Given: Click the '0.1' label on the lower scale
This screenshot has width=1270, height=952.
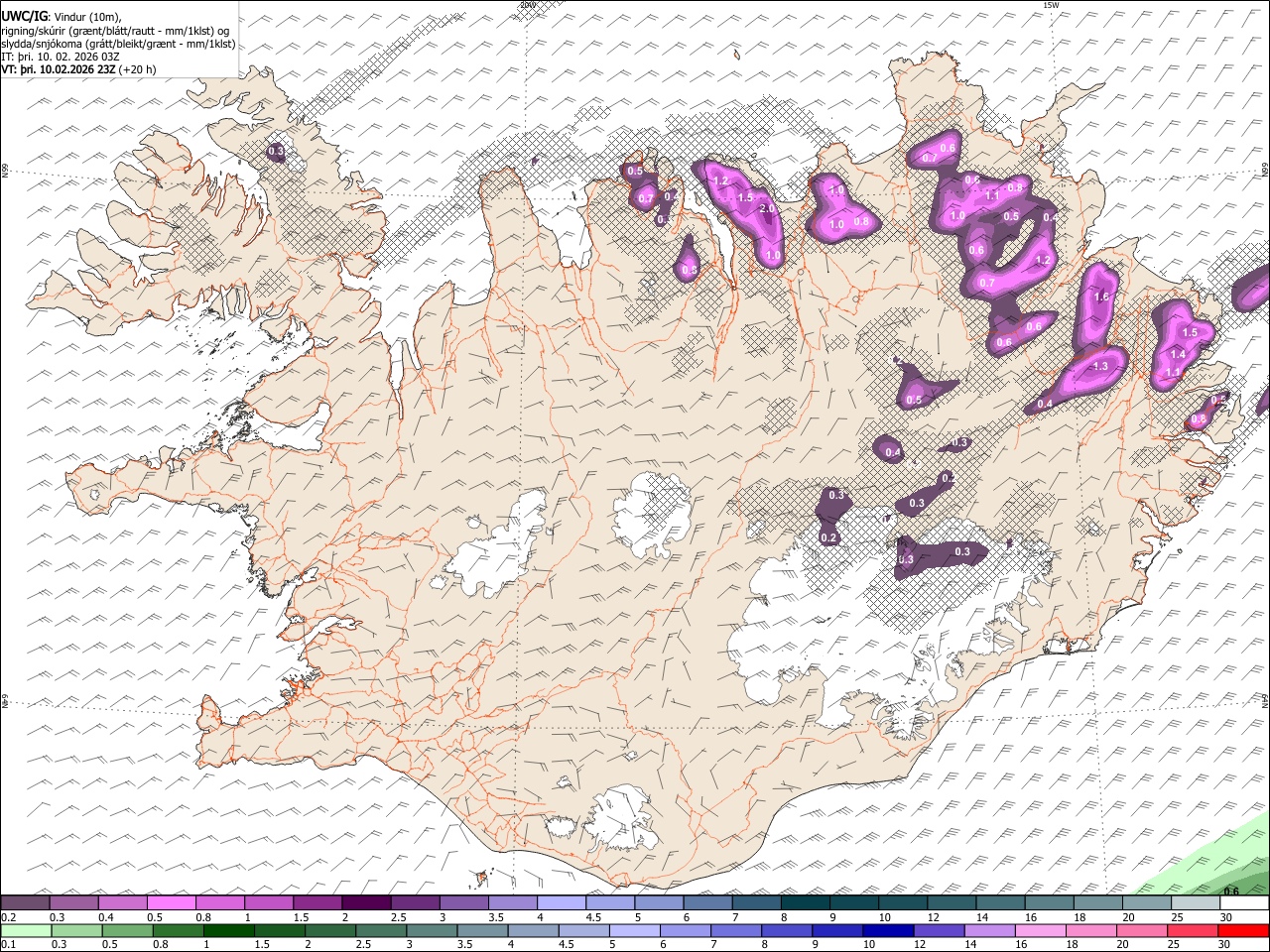Looking at the screenshot, I should click(8, 944).
